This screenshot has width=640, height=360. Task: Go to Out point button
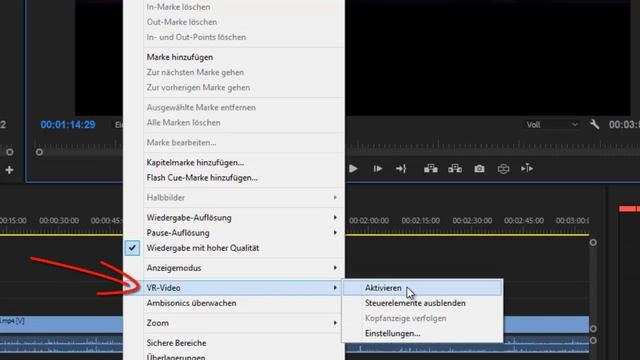click(401, 169)
